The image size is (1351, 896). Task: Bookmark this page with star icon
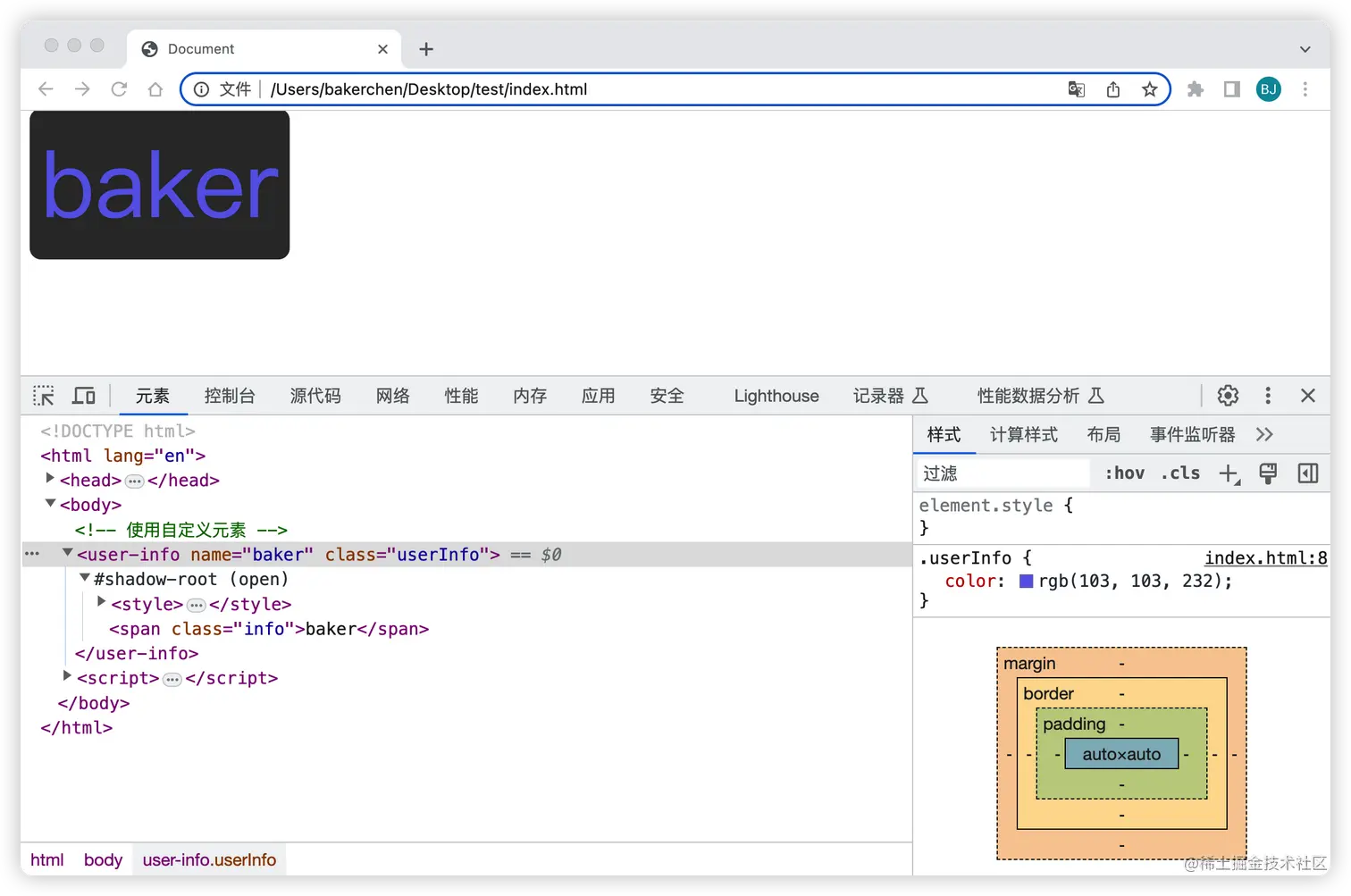coord(1150,89)
